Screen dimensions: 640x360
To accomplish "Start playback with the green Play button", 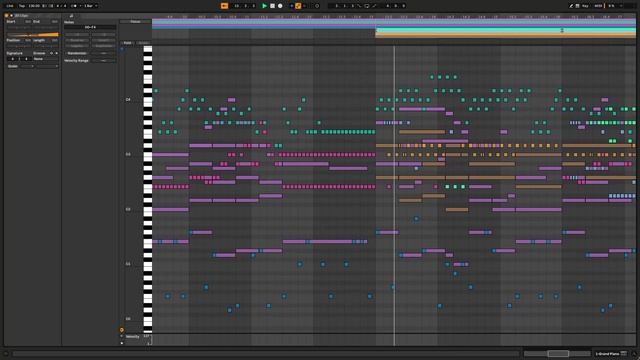I will (x=264, y=6).
